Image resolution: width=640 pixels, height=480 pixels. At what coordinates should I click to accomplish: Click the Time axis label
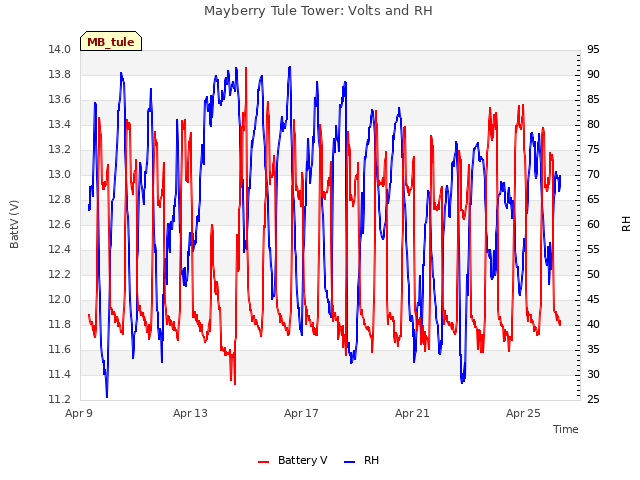click(566, 429)
